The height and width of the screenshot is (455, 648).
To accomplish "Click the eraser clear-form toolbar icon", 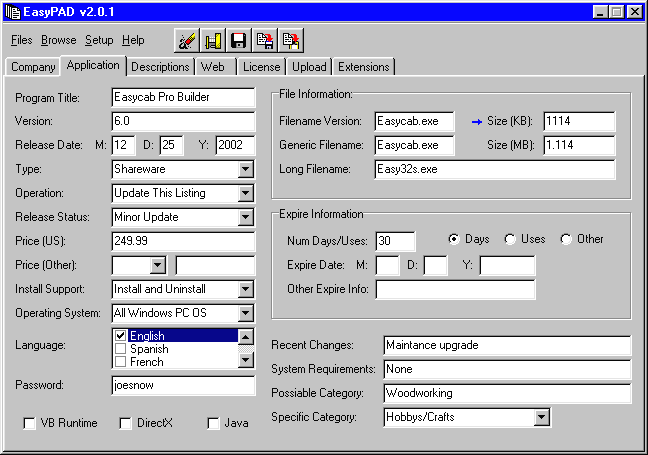I will (x=187, y=40).
